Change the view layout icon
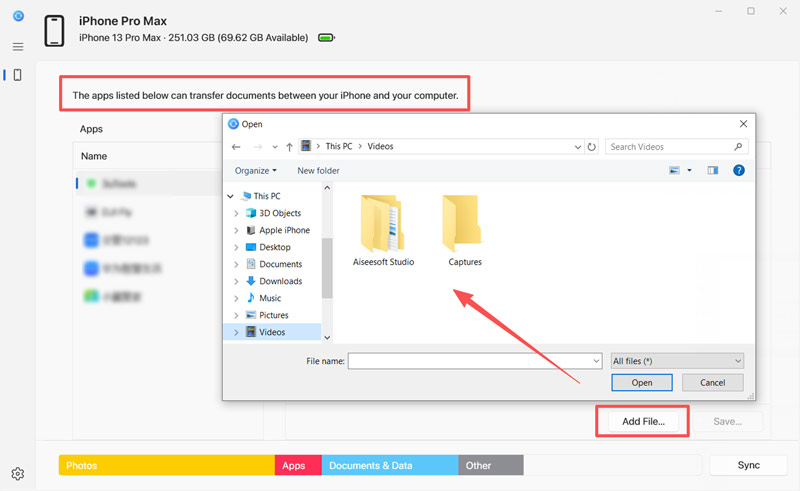Viewport: 800px width, 491px height. [x=674, y=170]
